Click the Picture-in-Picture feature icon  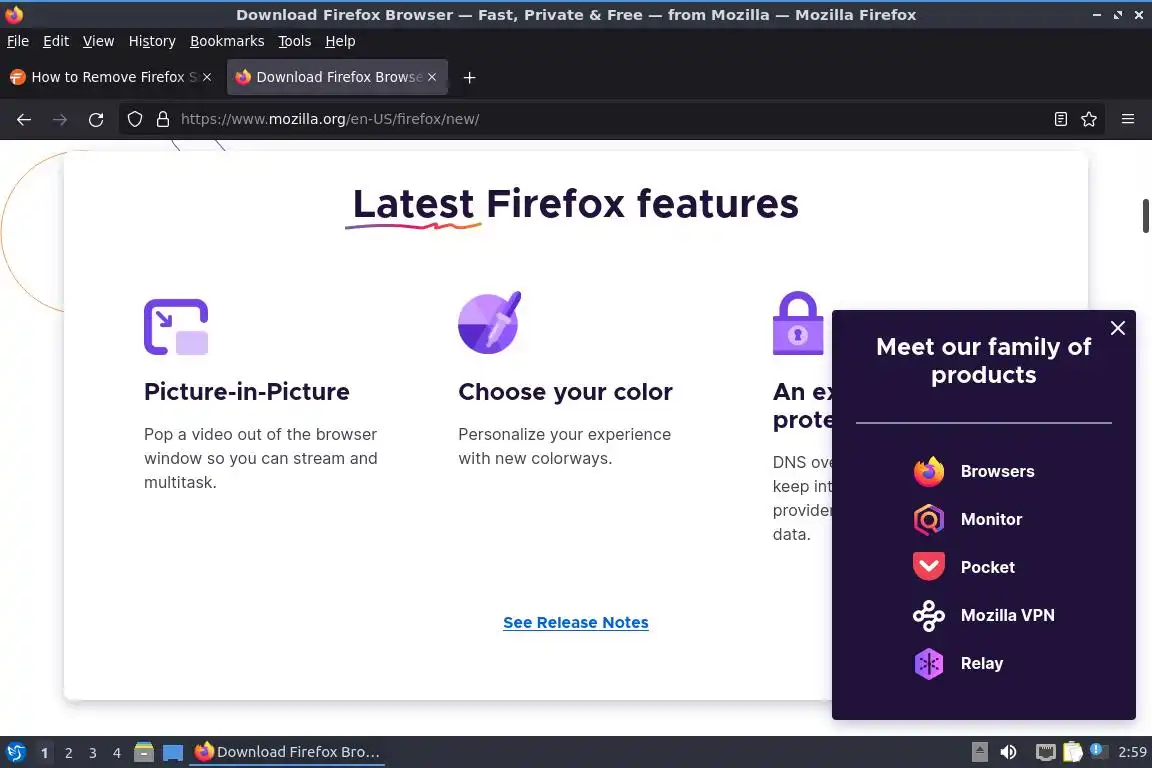176,326
